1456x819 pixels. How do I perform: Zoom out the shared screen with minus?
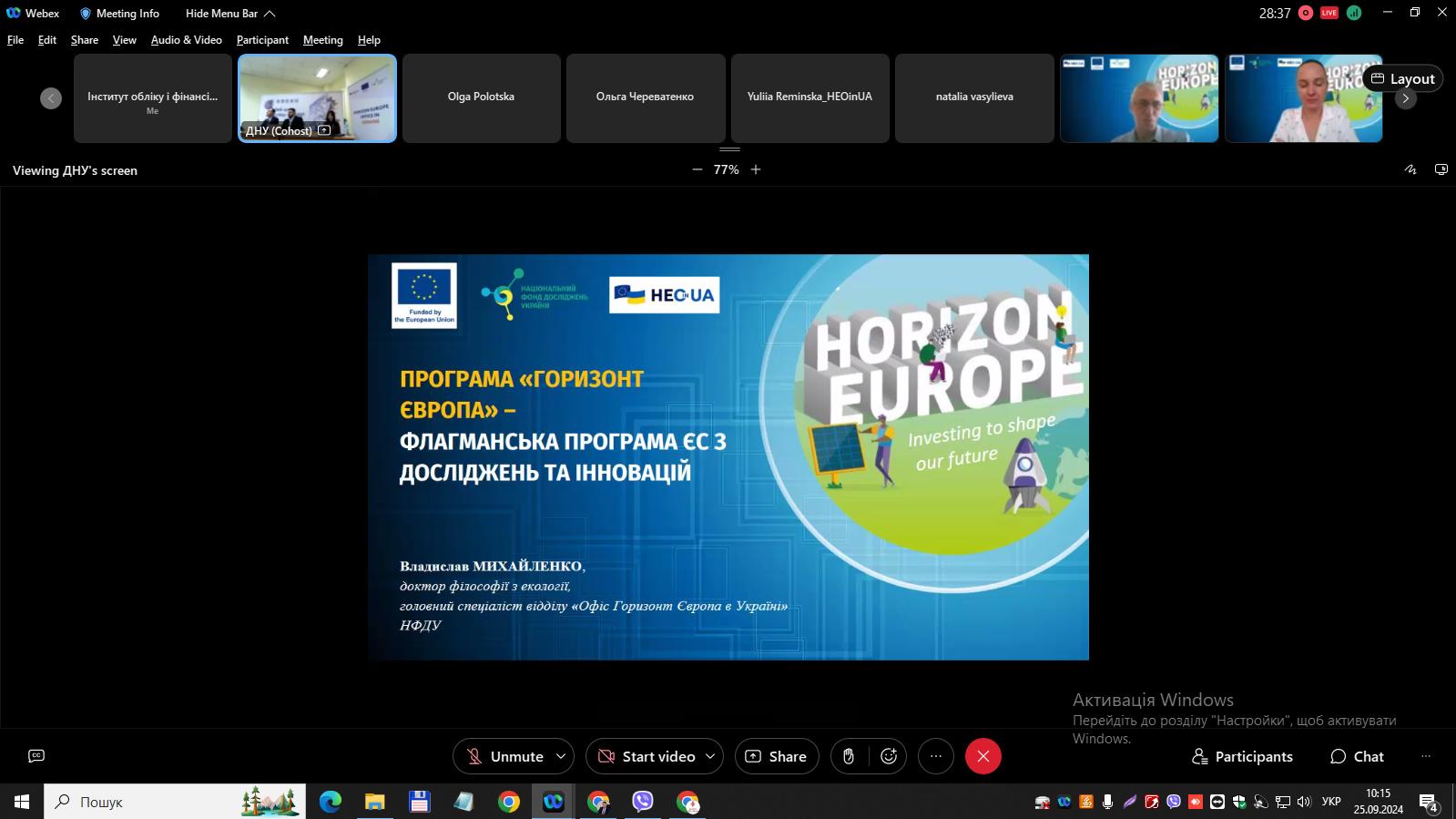697,169
